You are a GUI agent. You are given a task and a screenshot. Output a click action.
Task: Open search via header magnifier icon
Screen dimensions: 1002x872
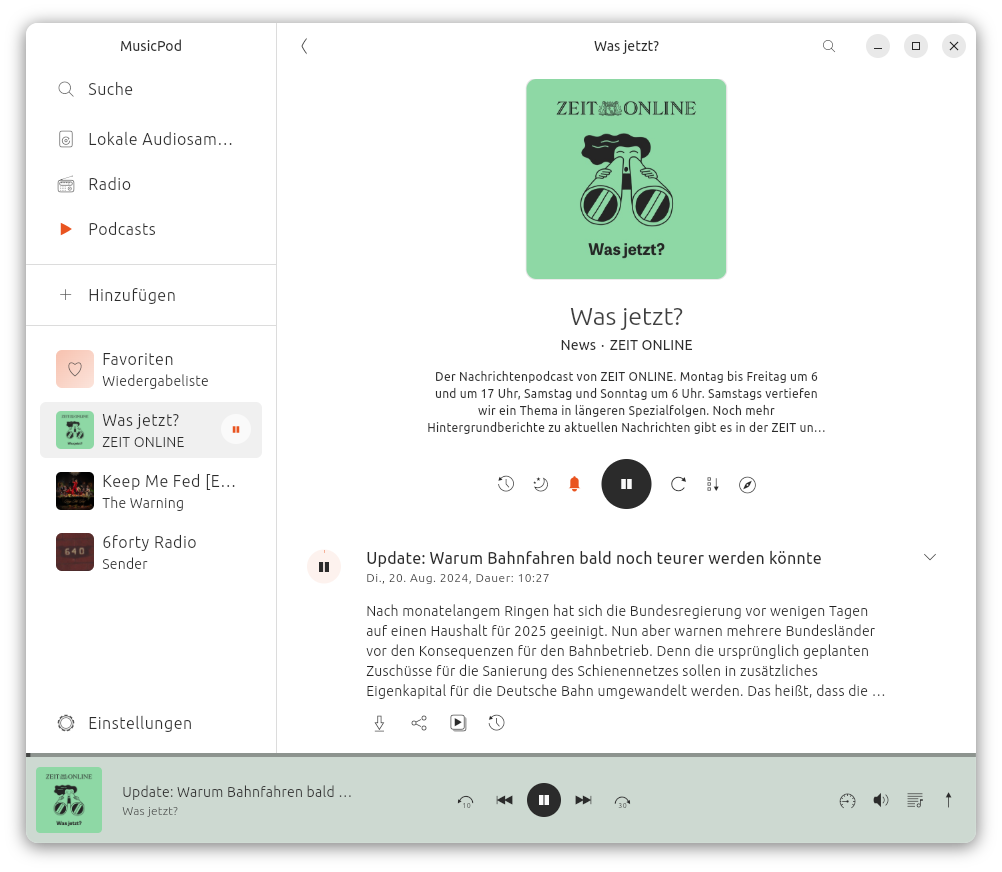click(x=829, y=46)
